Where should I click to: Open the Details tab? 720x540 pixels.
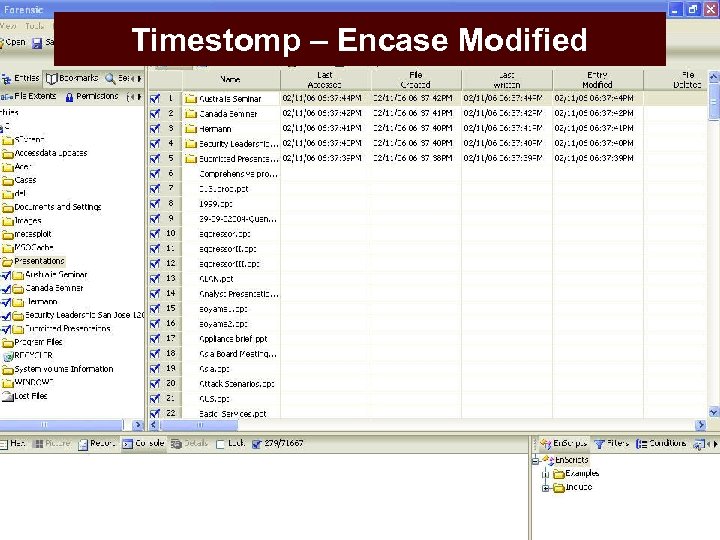(189, 444)
